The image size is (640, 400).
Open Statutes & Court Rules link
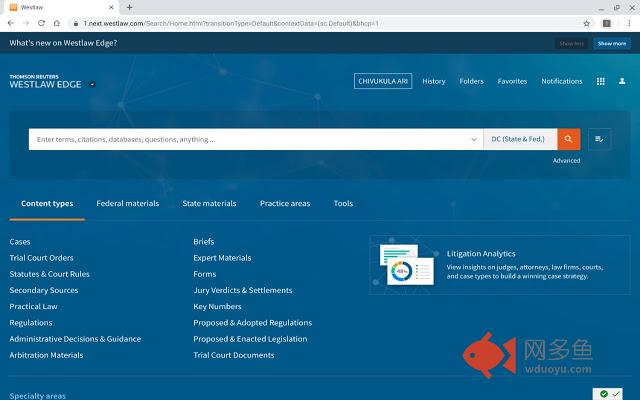tap(49, 274)
